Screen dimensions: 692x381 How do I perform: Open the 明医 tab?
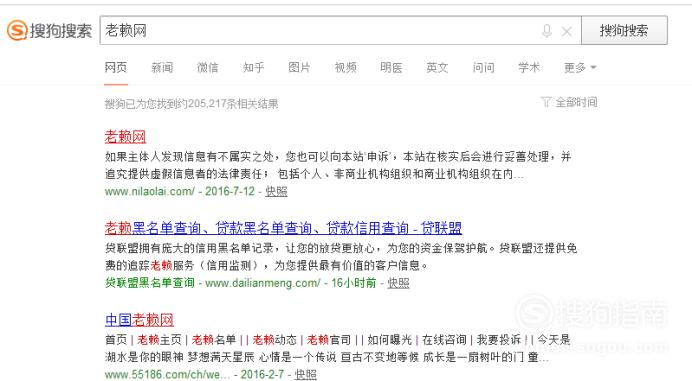[x=391, y=68]
